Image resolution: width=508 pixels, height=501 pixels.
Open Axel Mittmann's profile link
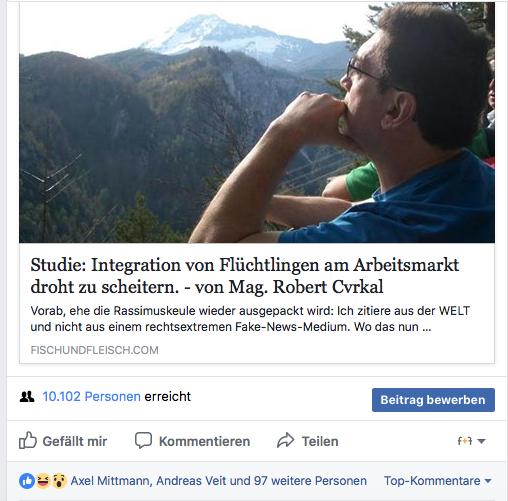point(110,481)
